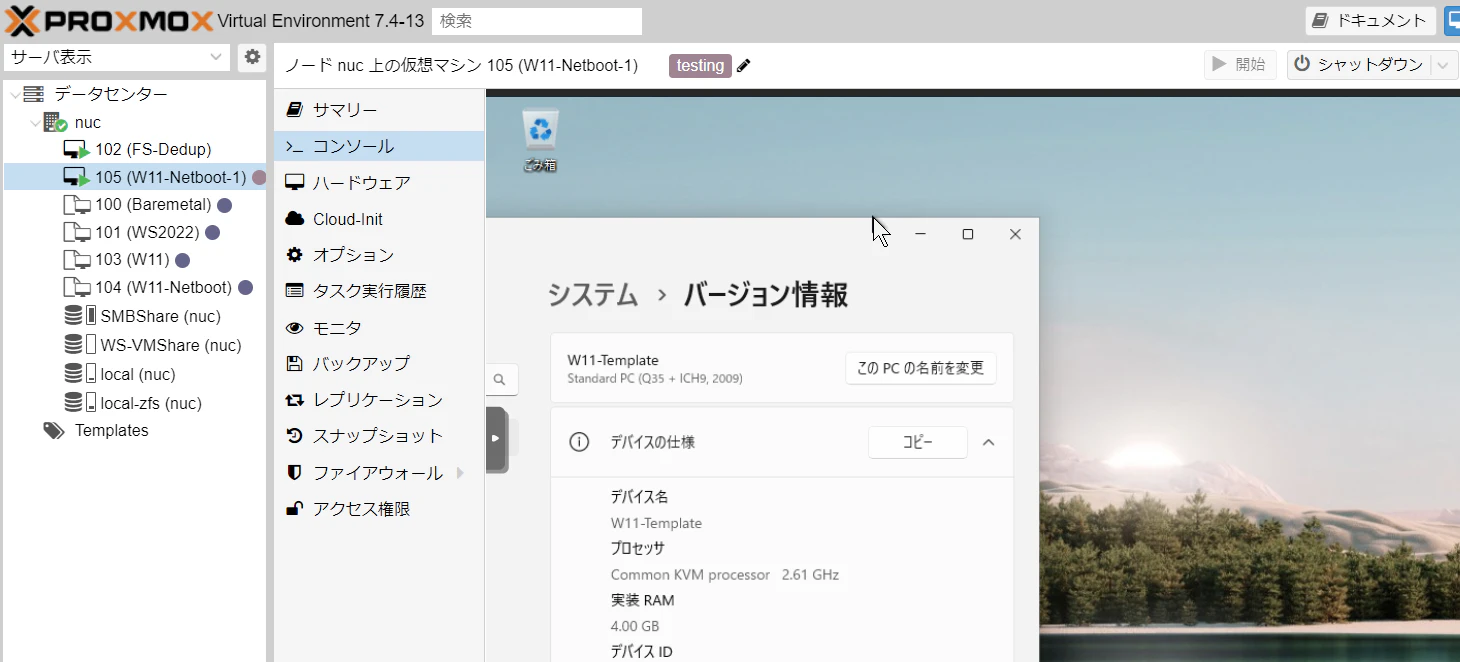Image resolution: width=1460 pixels, height=662 pixels.
Task: Click the Templates tag icon
Action: (x=54, y=431)
